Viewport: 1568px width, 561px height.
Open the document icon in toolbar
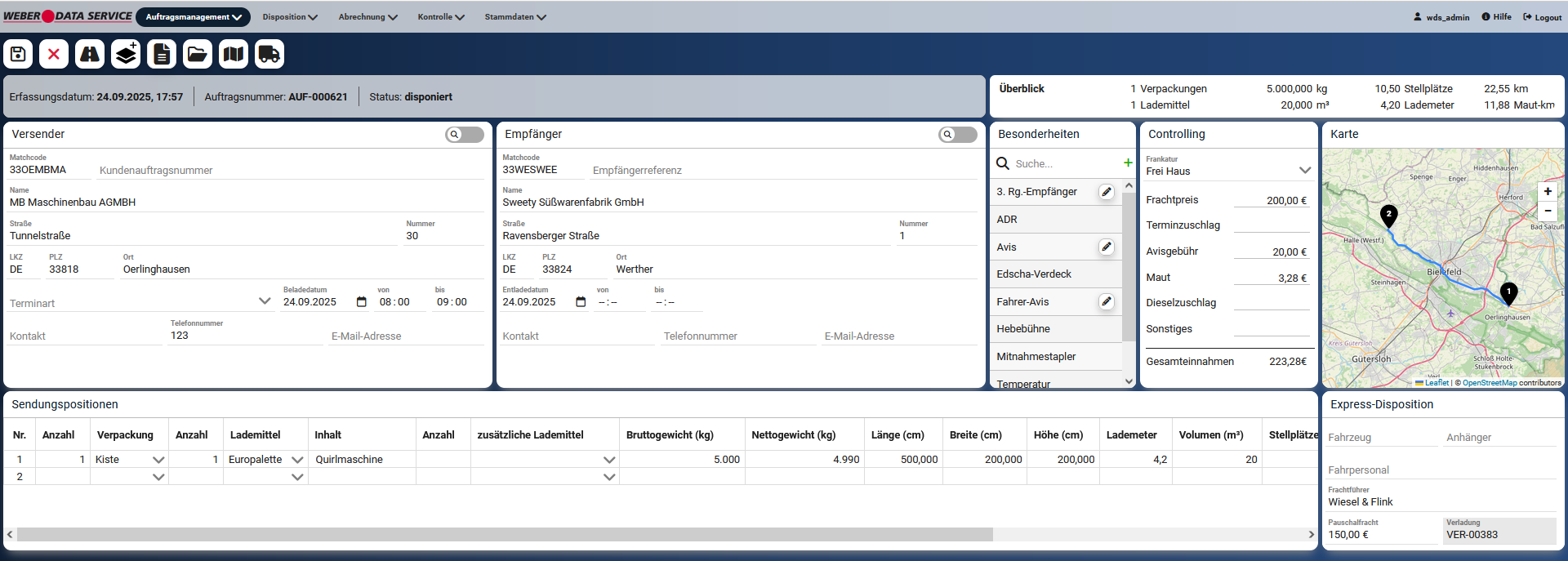(x=162, y=54)
